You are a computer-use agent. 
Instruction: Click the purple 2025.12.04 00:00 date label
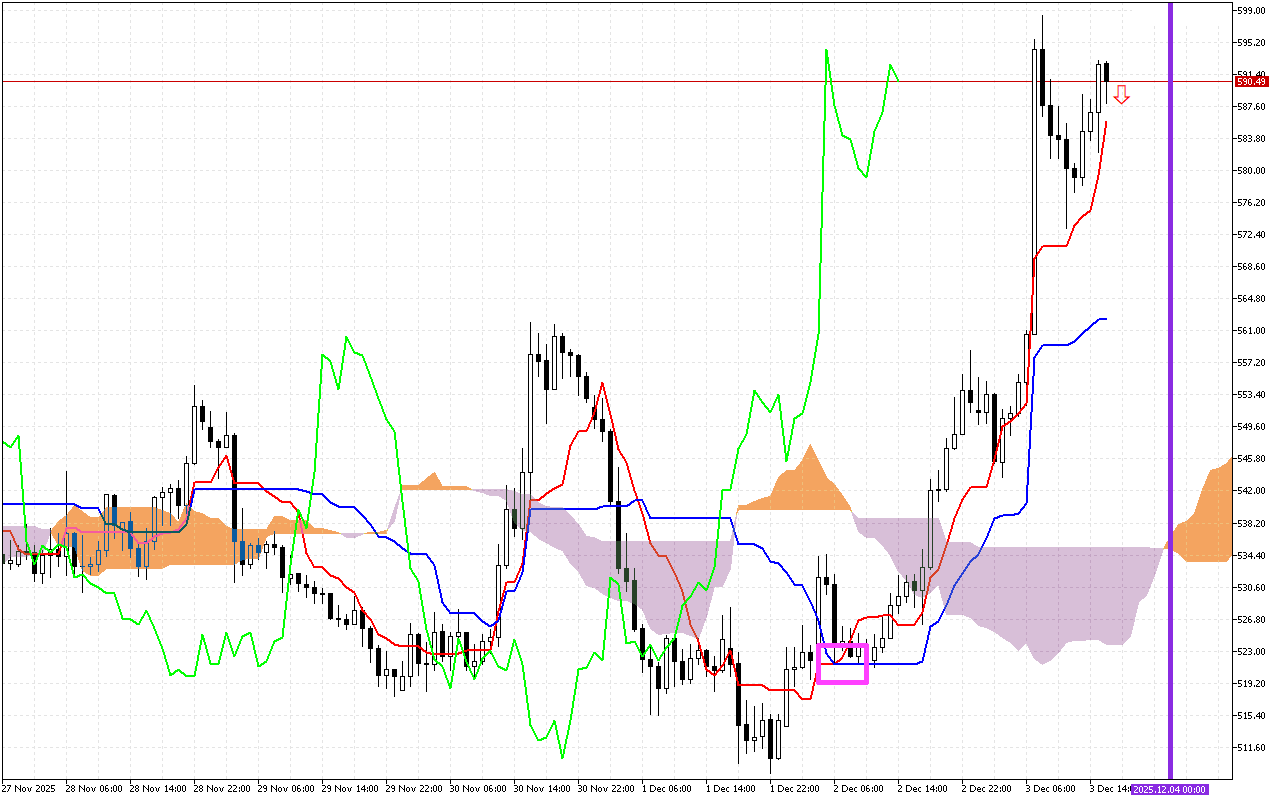tap(1169, 790)
